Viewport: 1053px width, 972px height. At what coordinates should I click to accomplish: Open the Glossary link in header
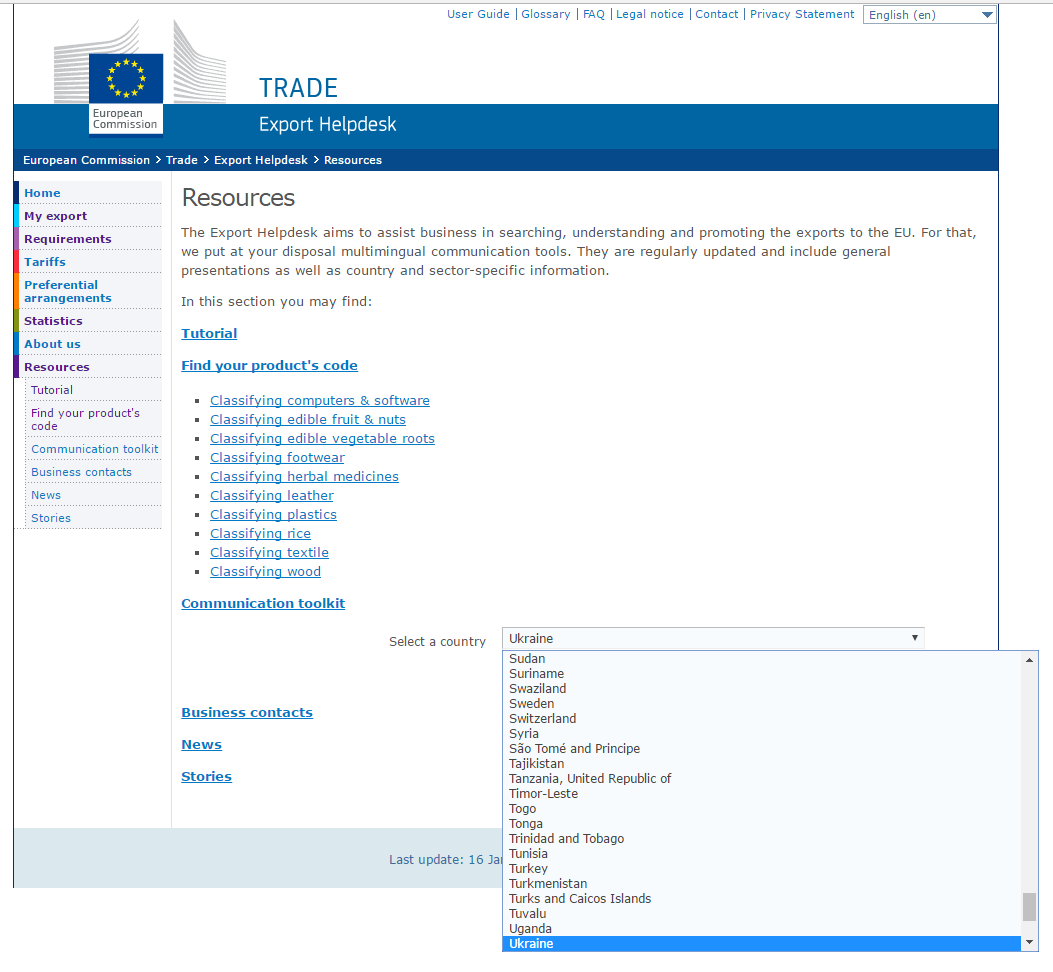[545, 14]
